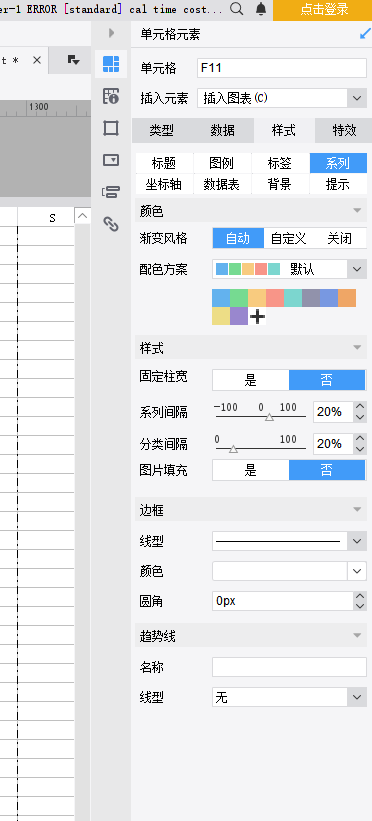372x821 pixels.
Task: Select the 标签 style section
Action: (280, 163)
